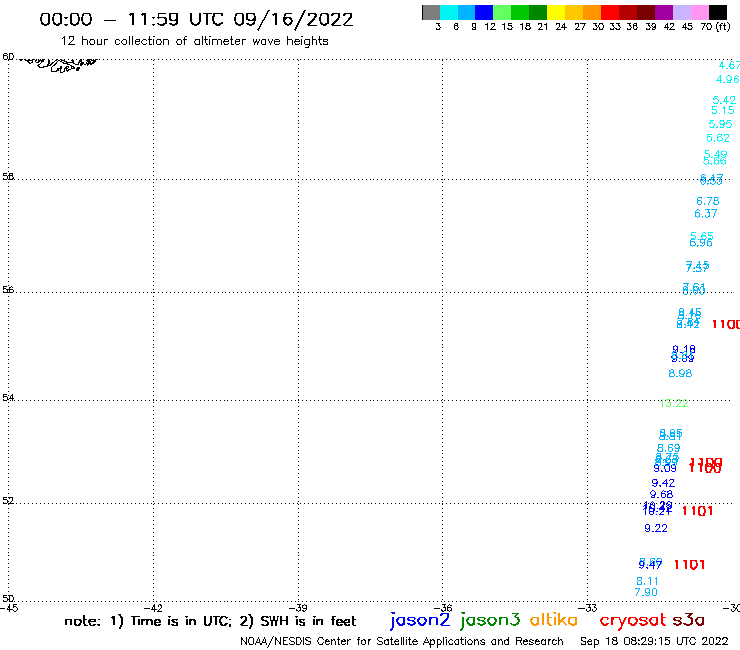The width and height of the screenshot is (740, 650).
Task: Click the wave height value 4.67
Action: tap(729, 66)
